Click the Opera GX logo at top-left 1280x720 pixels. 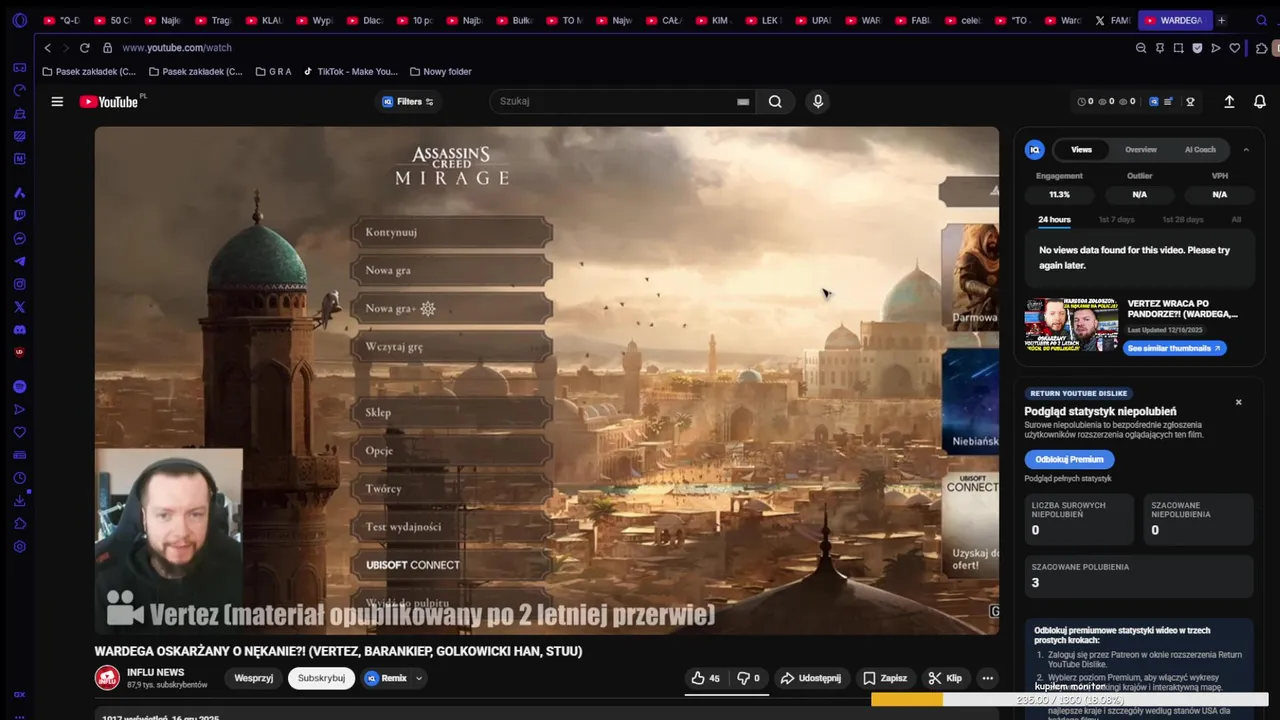tap(19, 20)
